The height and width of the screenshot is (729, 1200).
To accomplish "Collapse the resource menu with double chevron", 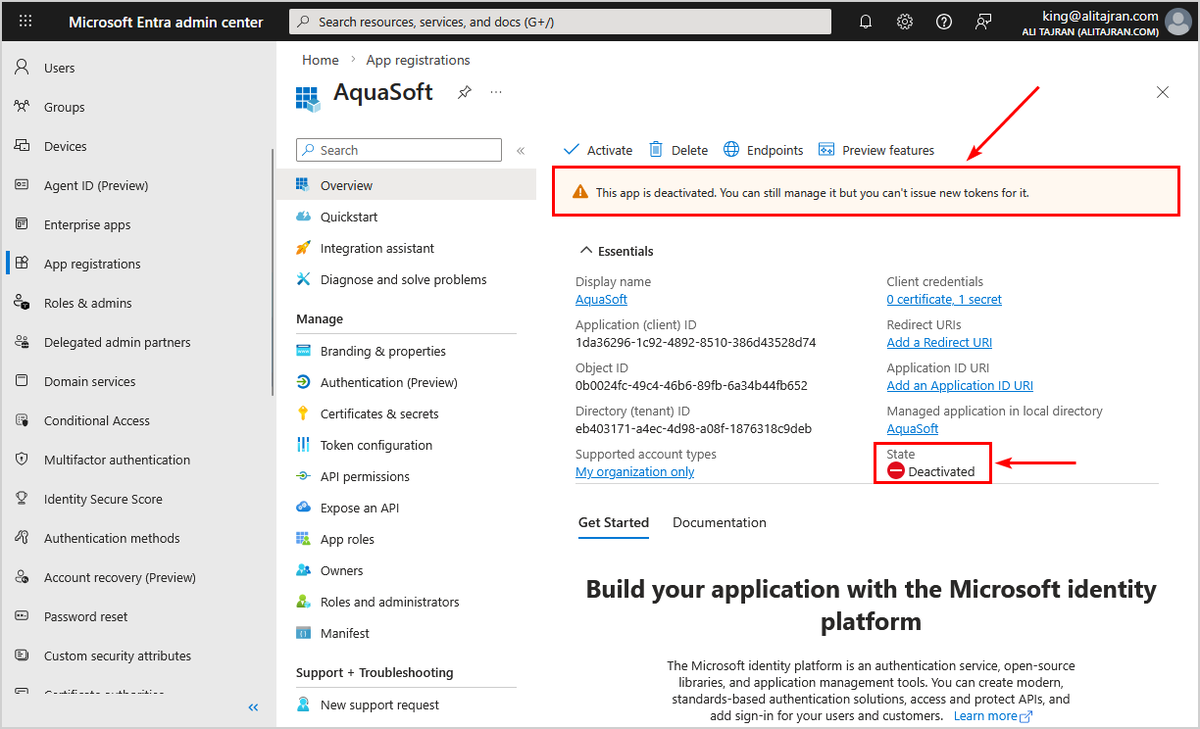I will [520, 151].
